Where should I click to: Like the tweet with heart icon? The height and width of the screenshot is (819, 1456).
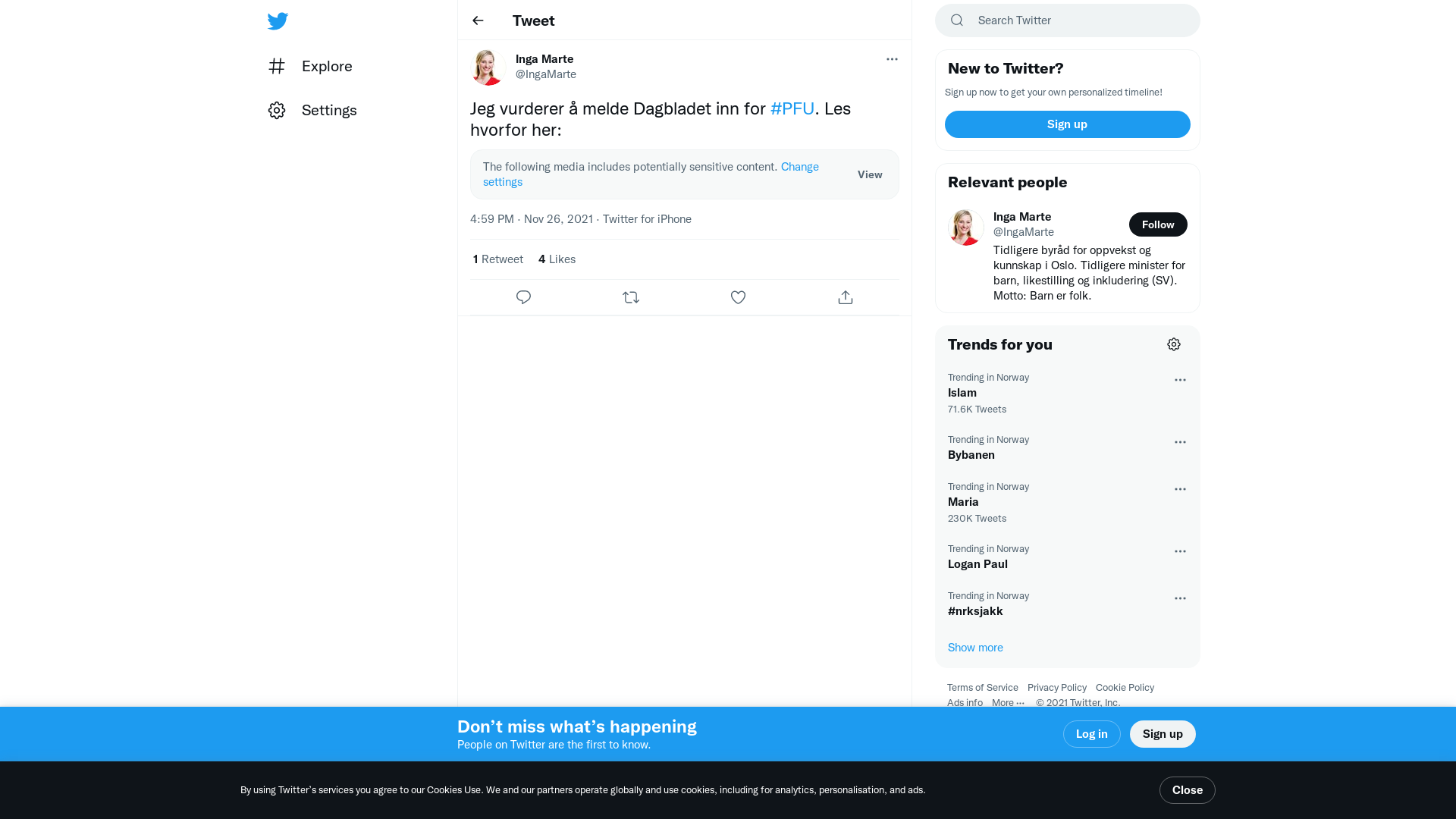tap(738, 297)
